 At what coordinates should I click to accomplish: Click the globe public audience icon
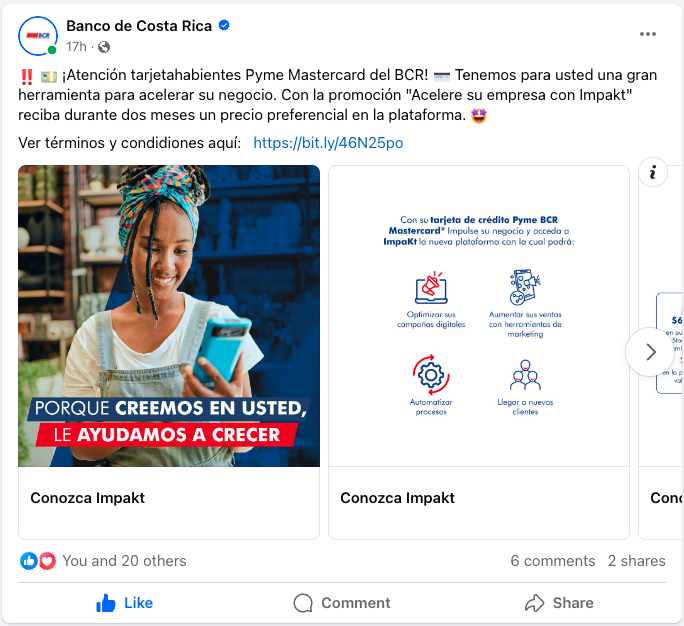pyautogui.click(x=104, y=47)
